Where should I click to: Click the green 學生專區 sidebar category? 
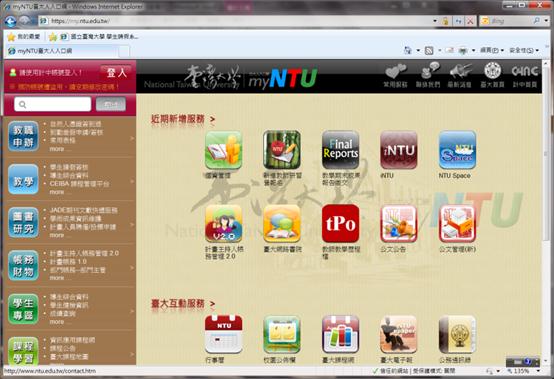pos(23,309)
